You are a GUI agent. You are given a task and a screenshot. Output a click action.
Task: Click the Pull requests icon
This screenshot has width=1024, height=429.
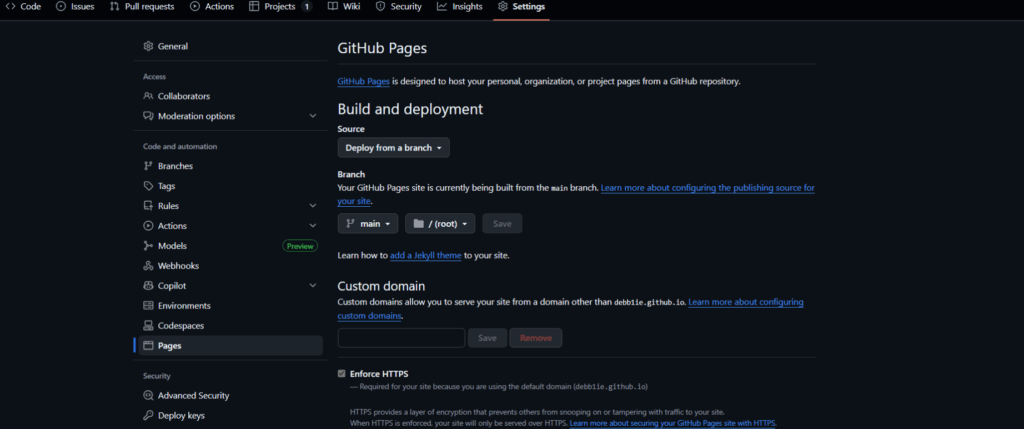(x=115, y=7)
